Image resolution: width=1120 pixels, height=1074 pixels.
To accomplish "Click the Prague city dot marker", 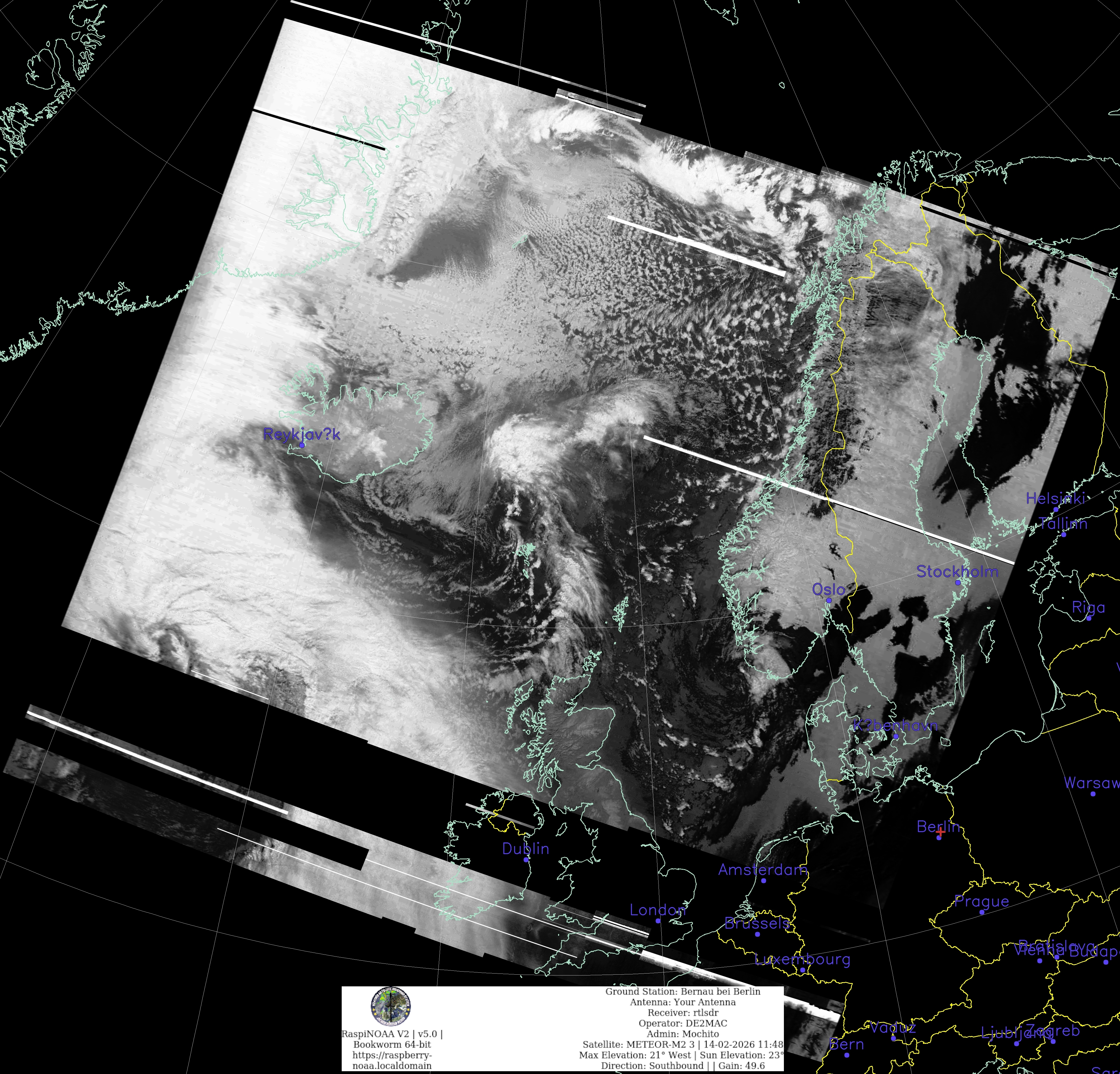I will [982, 912].
